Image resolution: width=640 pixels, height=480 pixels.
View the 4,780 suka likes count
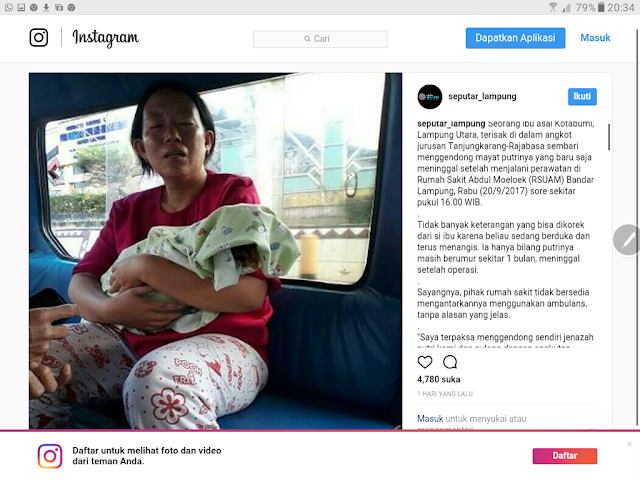[438, 379]
